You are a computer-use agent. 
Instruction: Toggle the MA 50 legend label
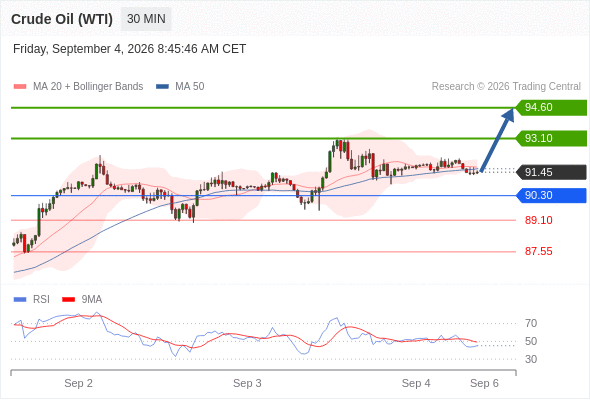tap(190, 87)
